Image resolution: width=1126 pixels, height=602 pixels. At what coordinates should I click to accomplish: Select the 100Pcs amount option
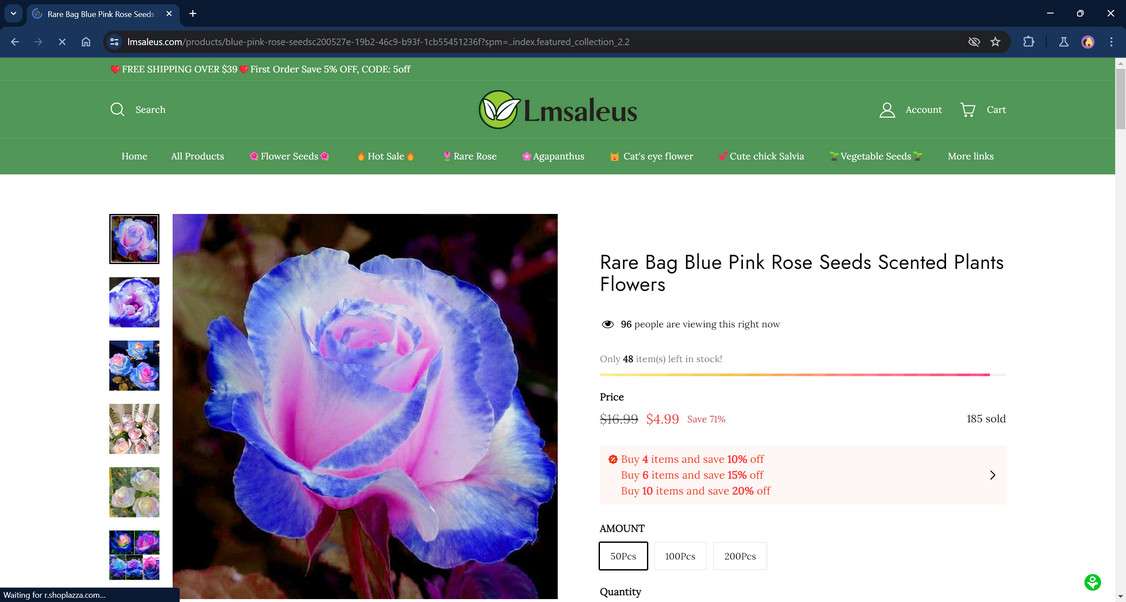[680, 556]
